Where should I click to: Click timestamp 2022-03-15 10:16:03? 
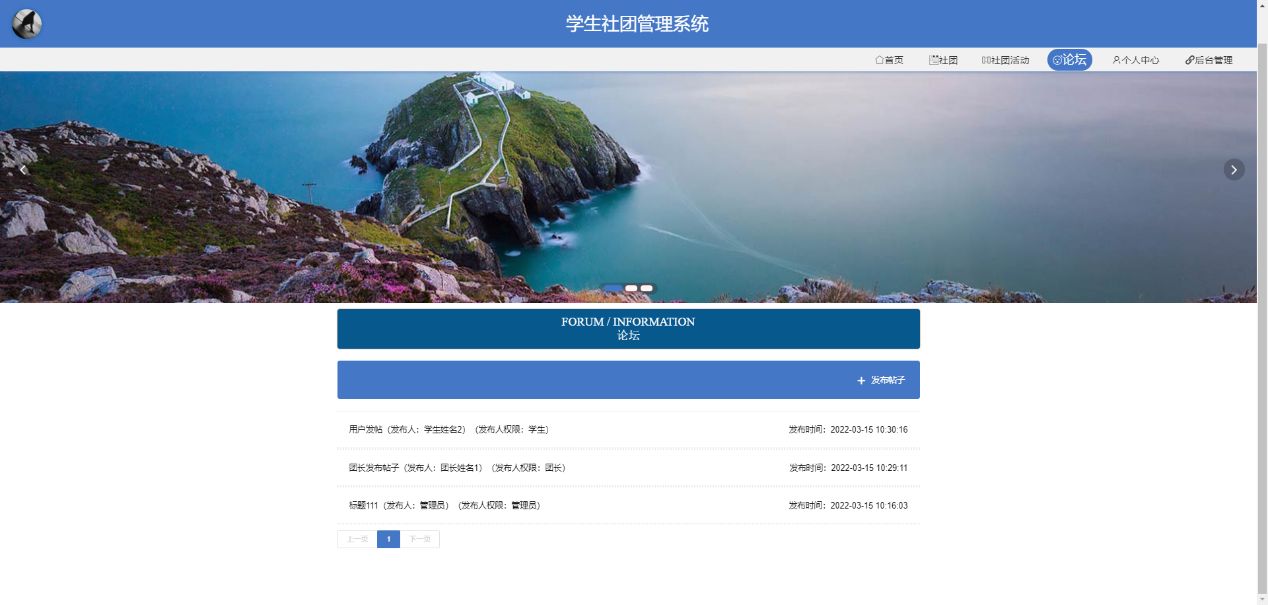pyautogui.click(x=869, y=506)
